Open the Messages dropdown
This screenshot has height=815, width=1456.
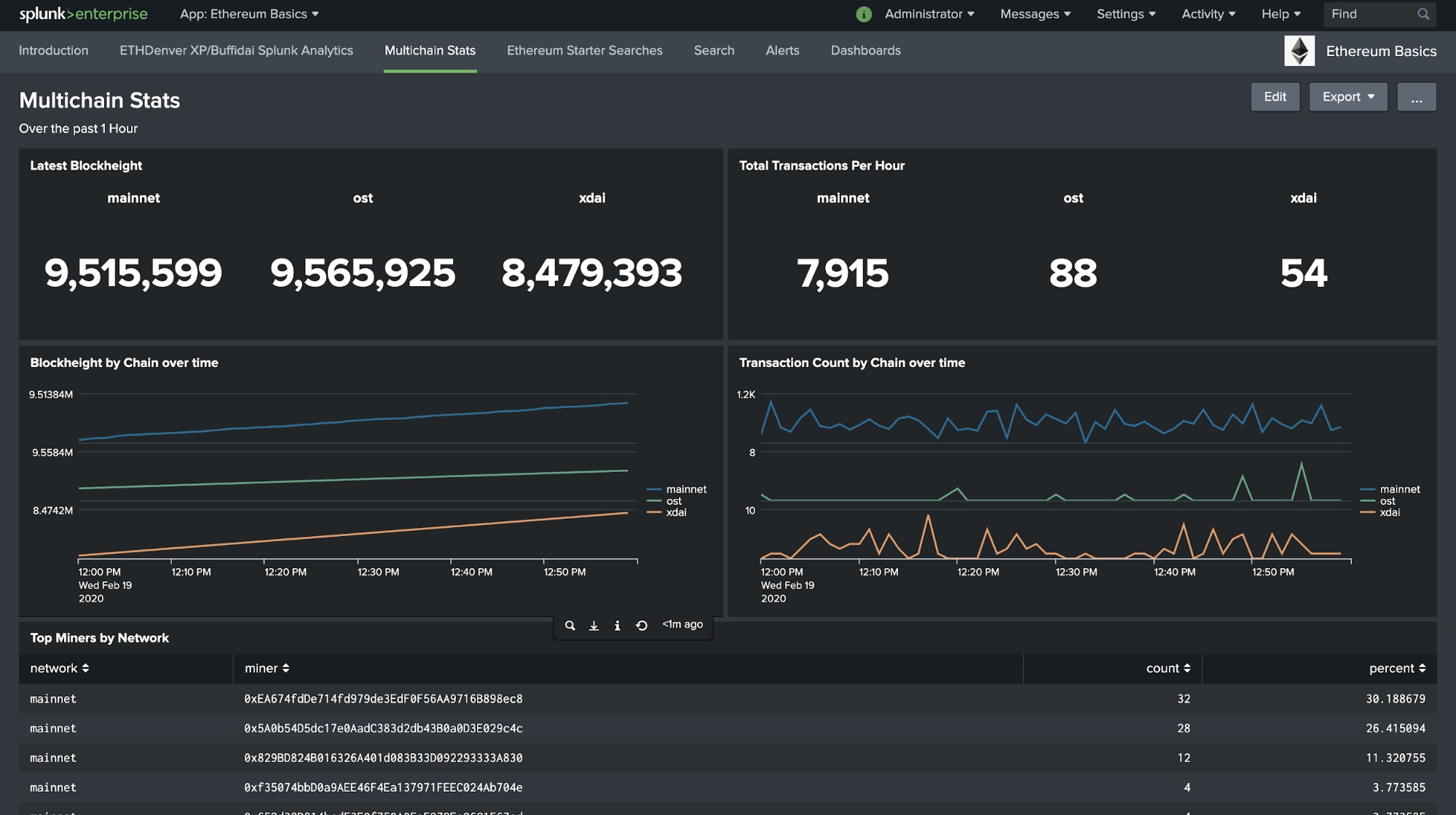tap(1035, 14)
